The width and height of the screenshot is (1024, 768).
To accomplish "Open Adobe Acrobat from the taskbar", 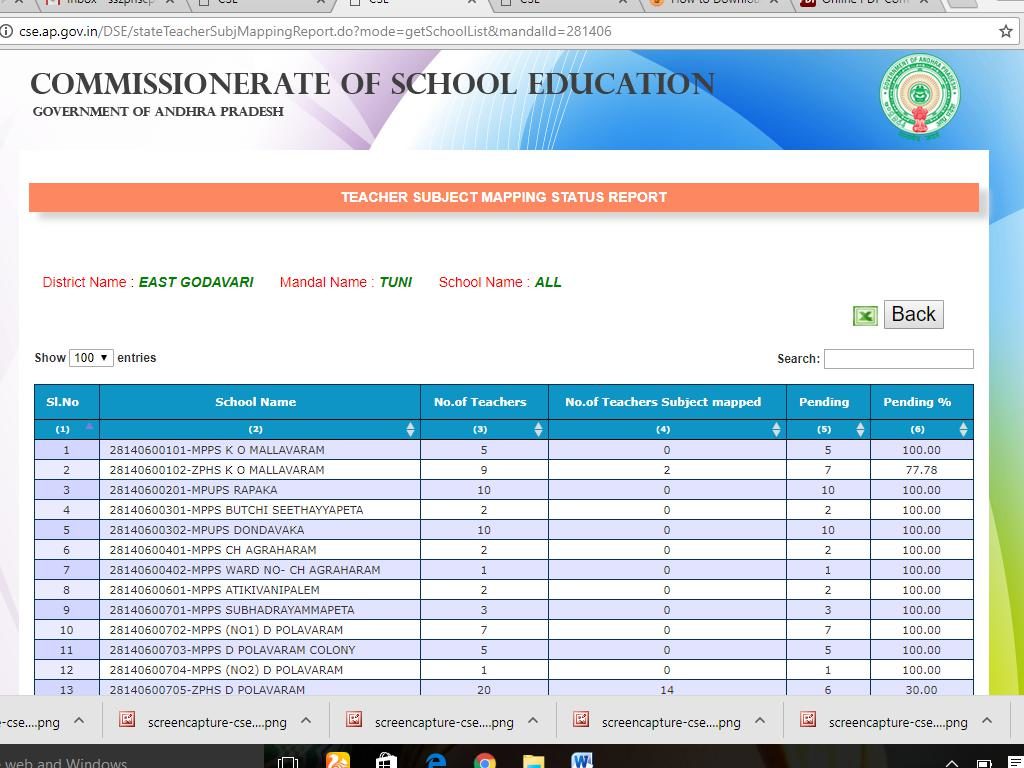I will [337, 761].
